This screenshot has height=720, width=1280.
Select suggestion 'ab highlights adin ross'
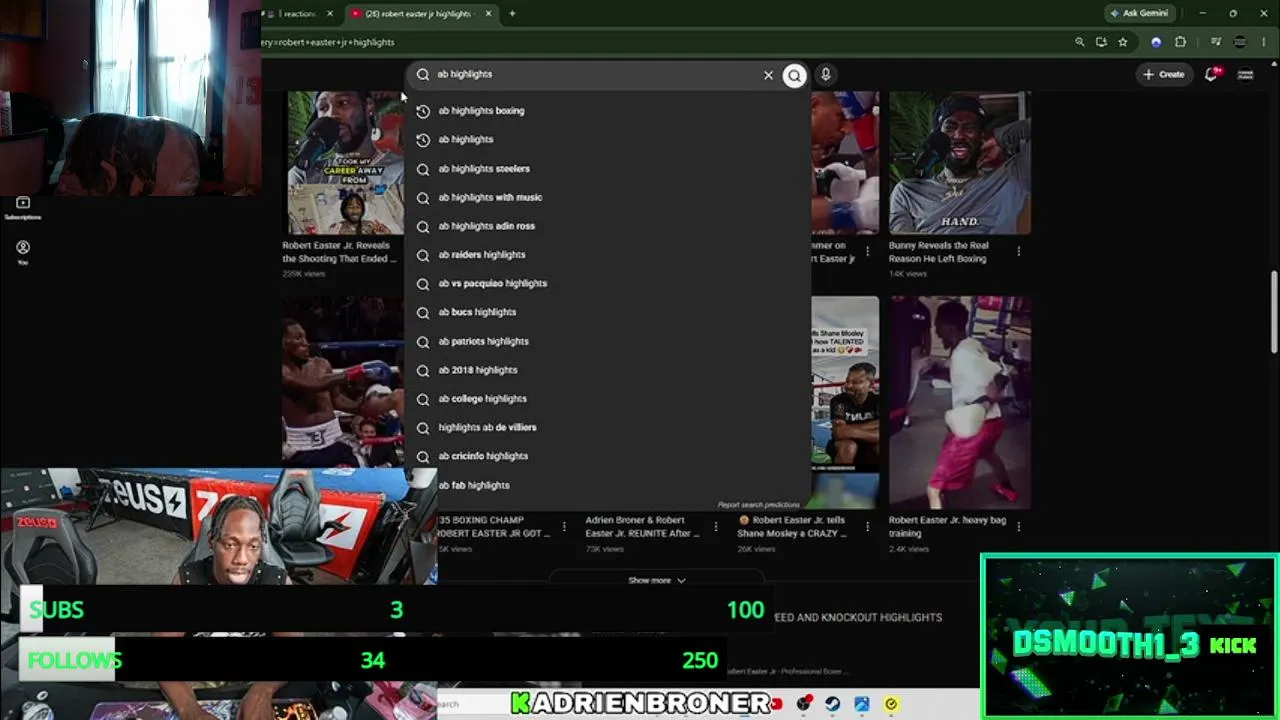pyautogui.click(x=608, y=226)
